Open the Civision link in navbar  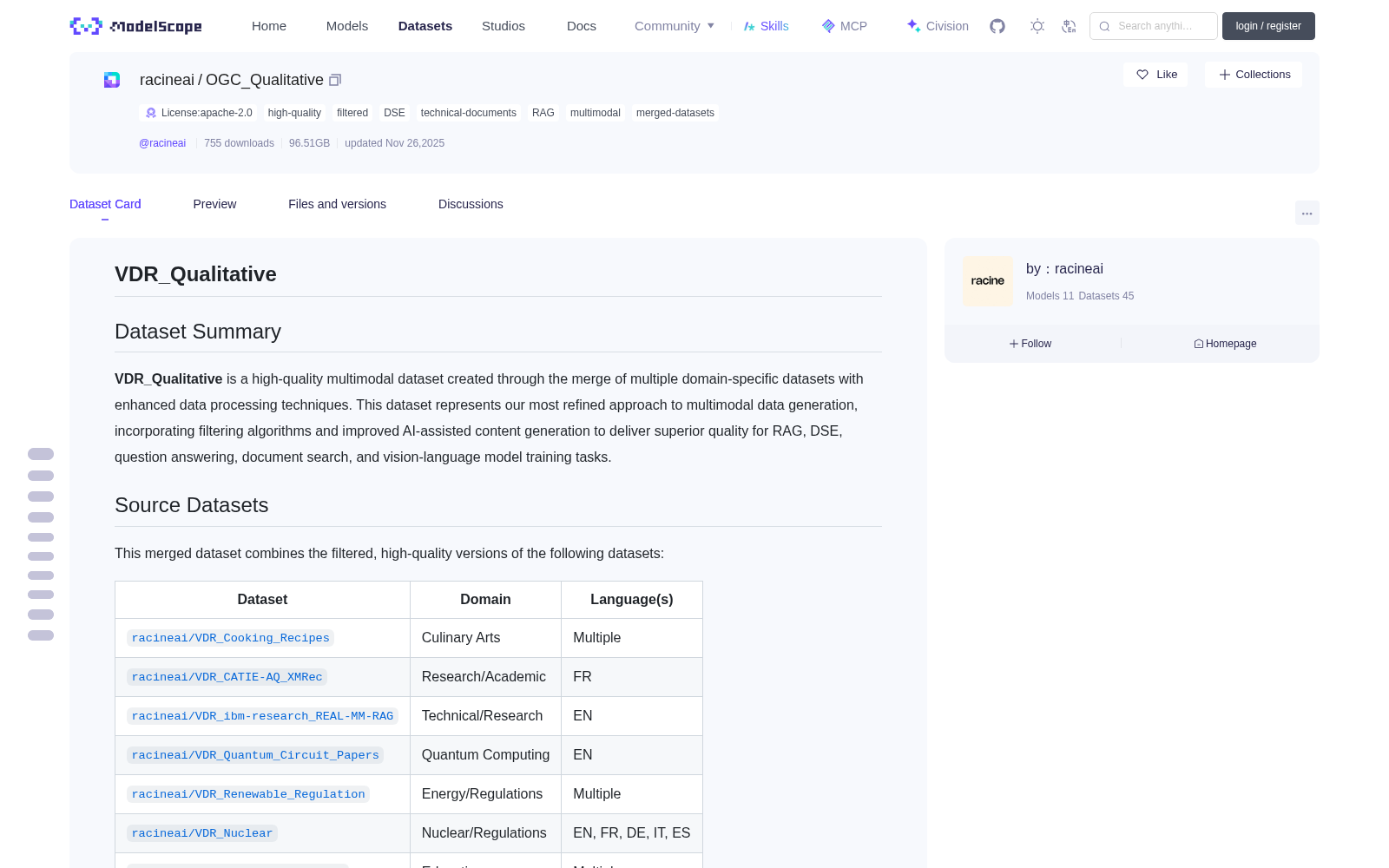pos(938,26)
